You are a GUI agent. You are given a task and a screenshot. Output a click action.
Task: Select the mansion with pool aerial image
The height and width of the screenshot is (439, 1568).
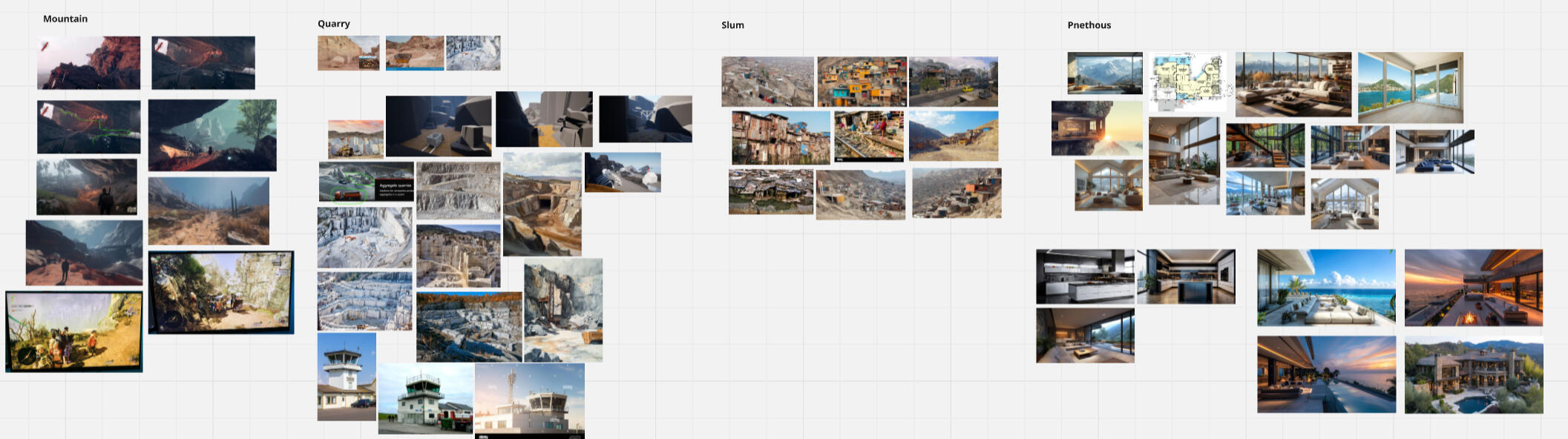[x=1473, y=375]
